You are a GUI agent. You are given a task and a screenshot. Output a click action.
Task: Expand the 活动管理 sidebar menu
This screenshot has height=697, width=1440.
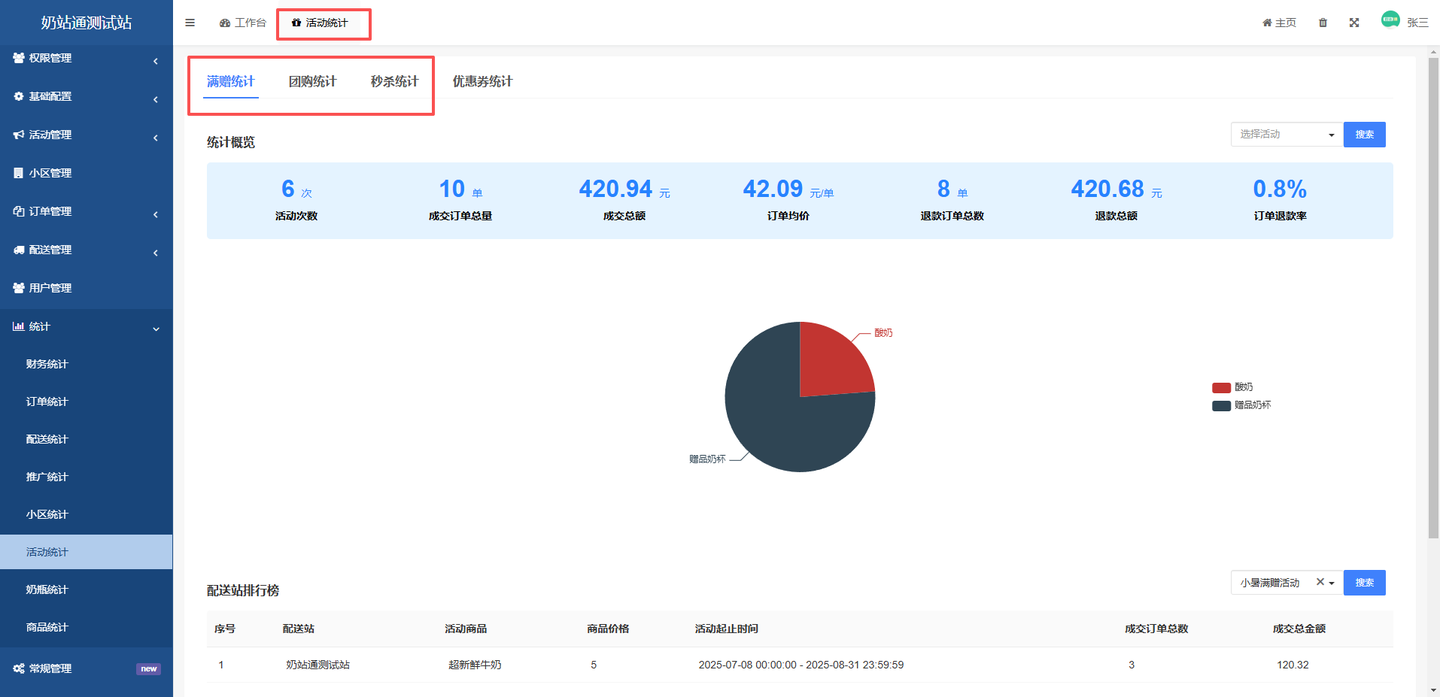86,135
